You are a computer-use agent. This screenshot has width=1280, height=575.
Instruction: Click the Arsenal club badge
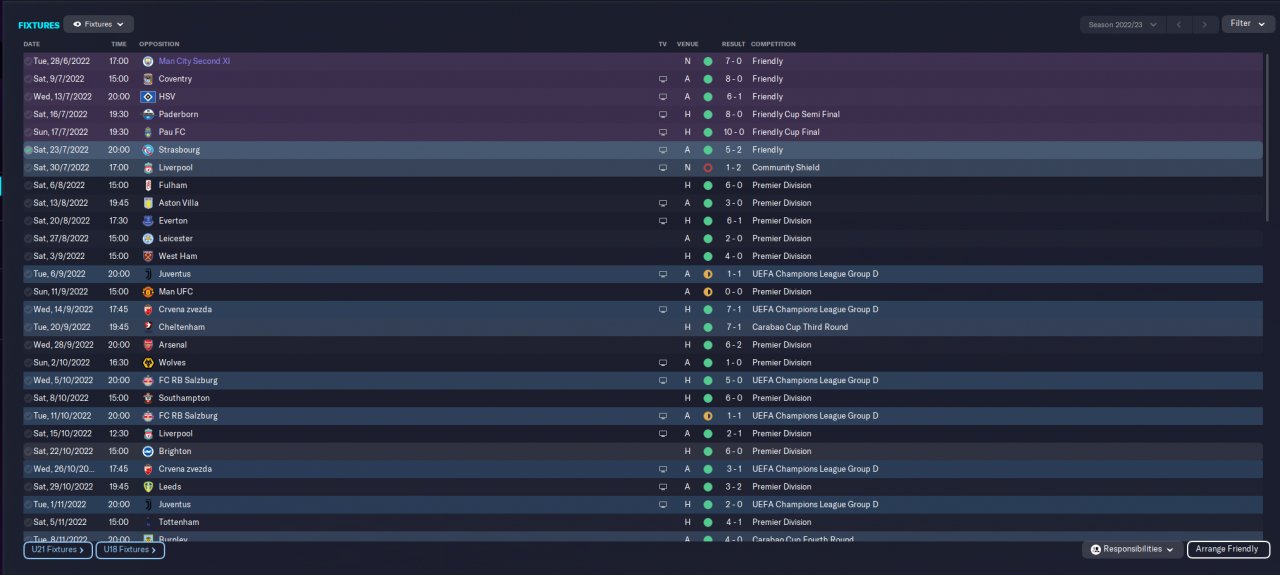pos(148,345)
